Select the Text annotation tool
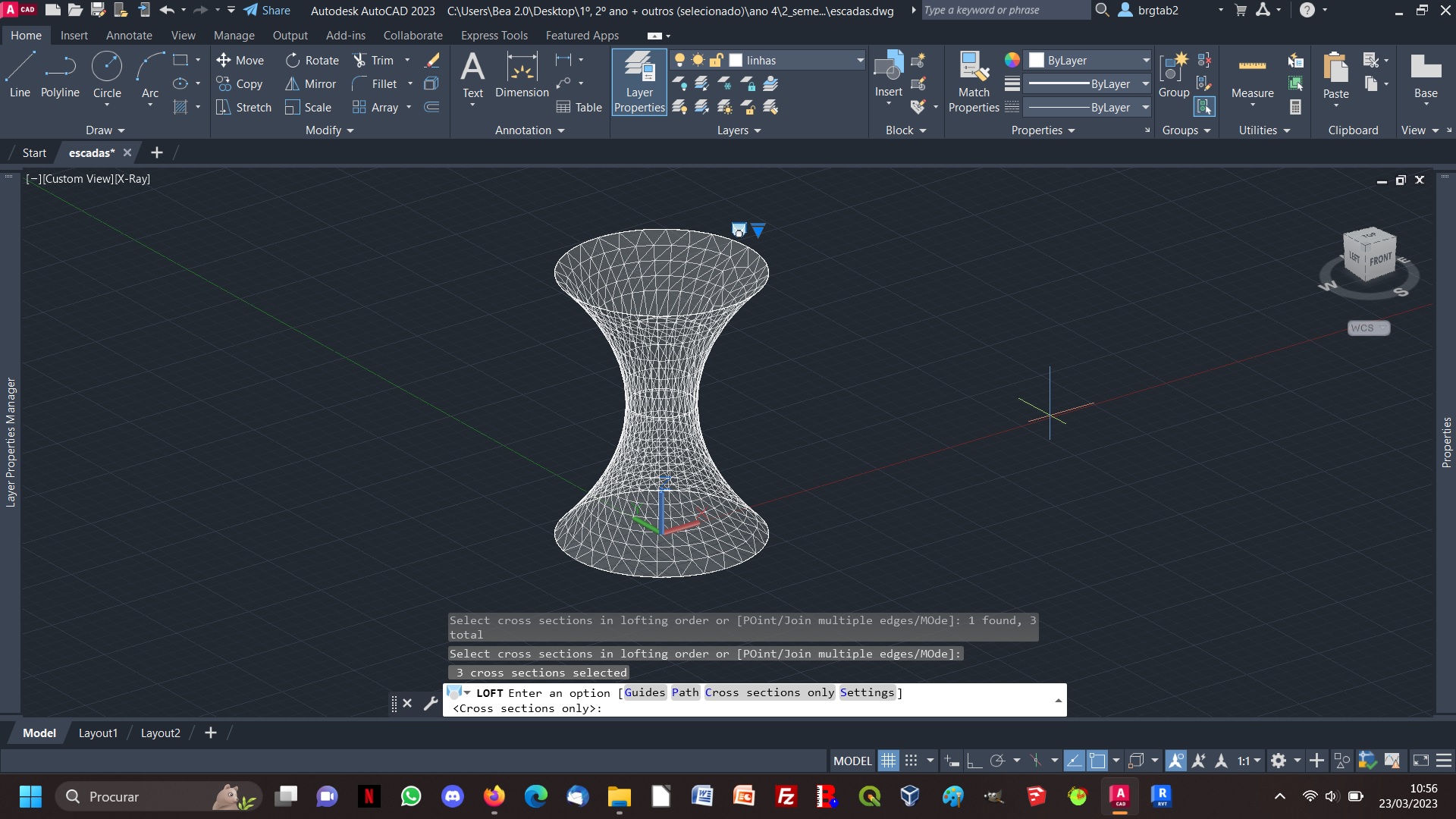1456x819 pixels. pos(472,75)
